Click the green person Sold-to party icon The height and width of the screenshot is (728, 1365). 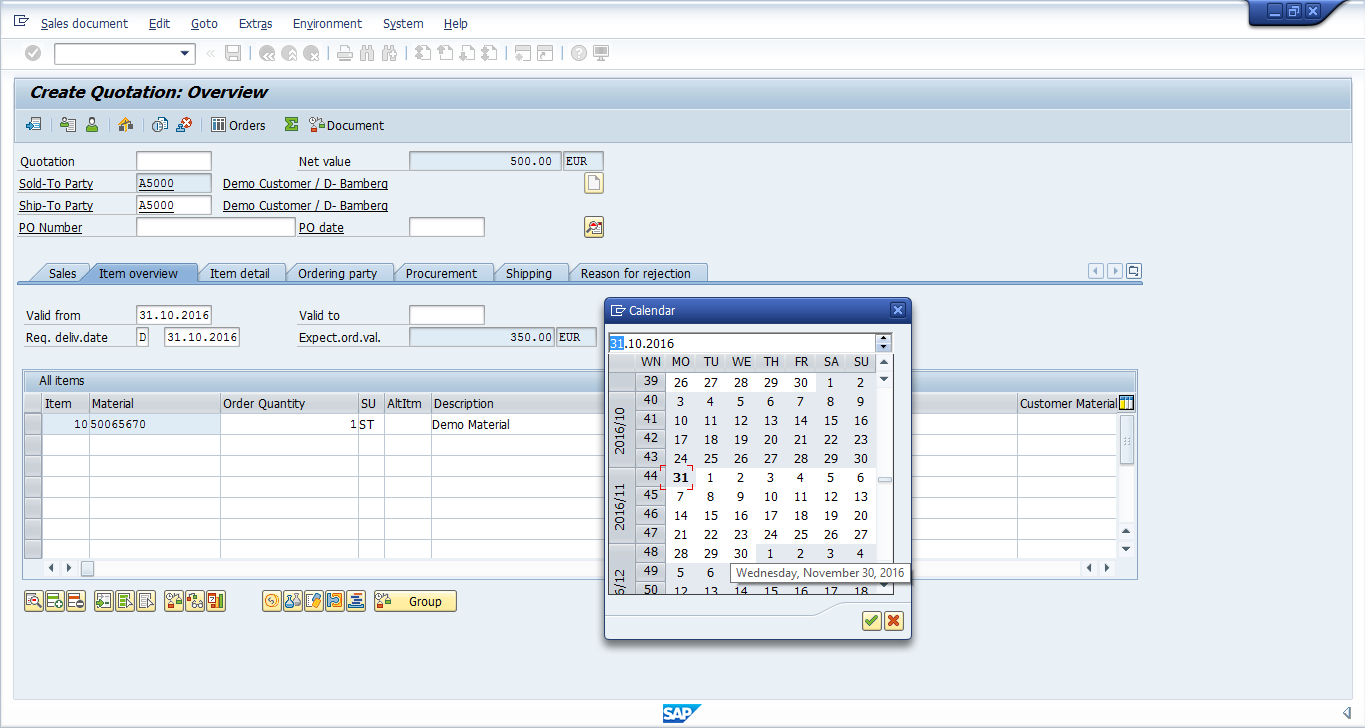pyautogui.click(x=92, y=125)
